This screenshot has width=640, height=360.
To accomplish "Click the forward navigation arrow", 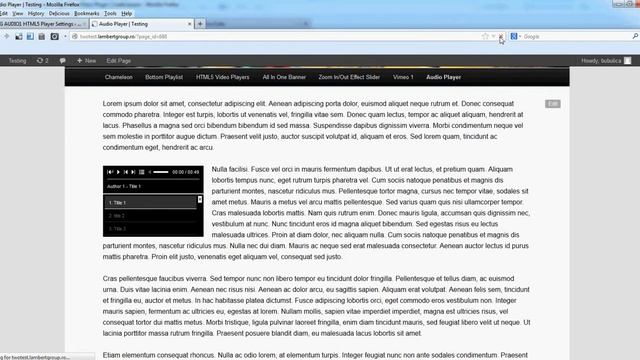I will [7, 36].
